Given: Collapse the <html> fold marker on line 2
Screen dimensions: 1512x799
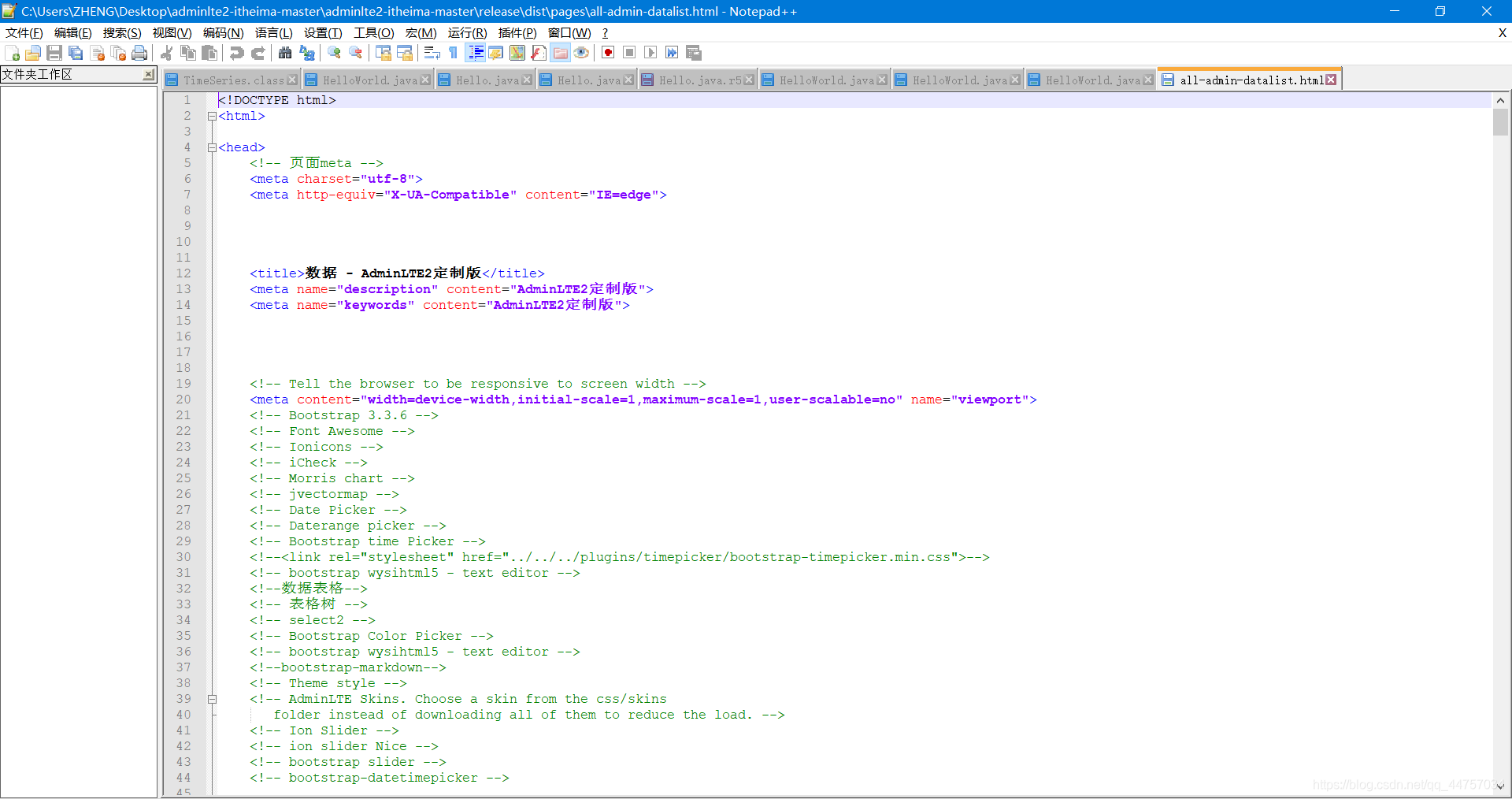Looking at the screenshot, I should (212, 116).
